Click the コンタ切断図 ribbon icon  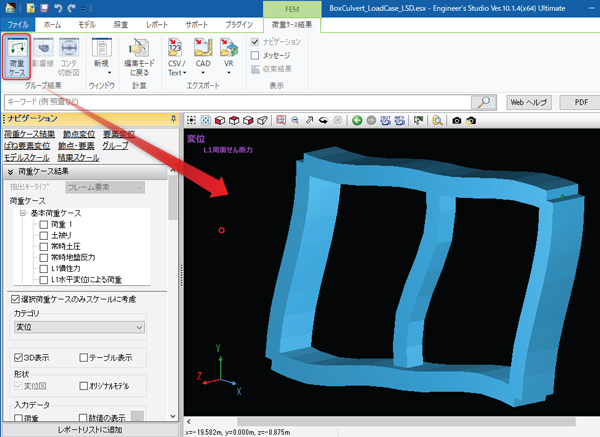point(69,57)
